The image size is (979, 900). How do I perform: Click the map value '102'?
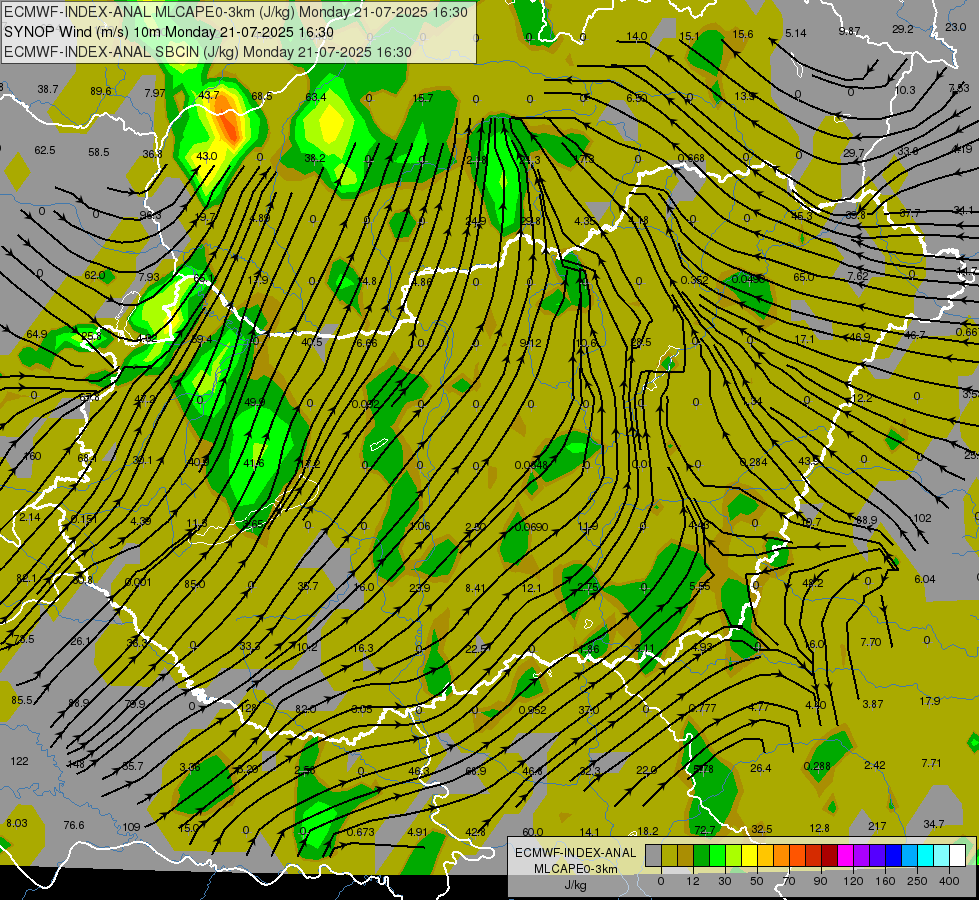pos(922,518)
